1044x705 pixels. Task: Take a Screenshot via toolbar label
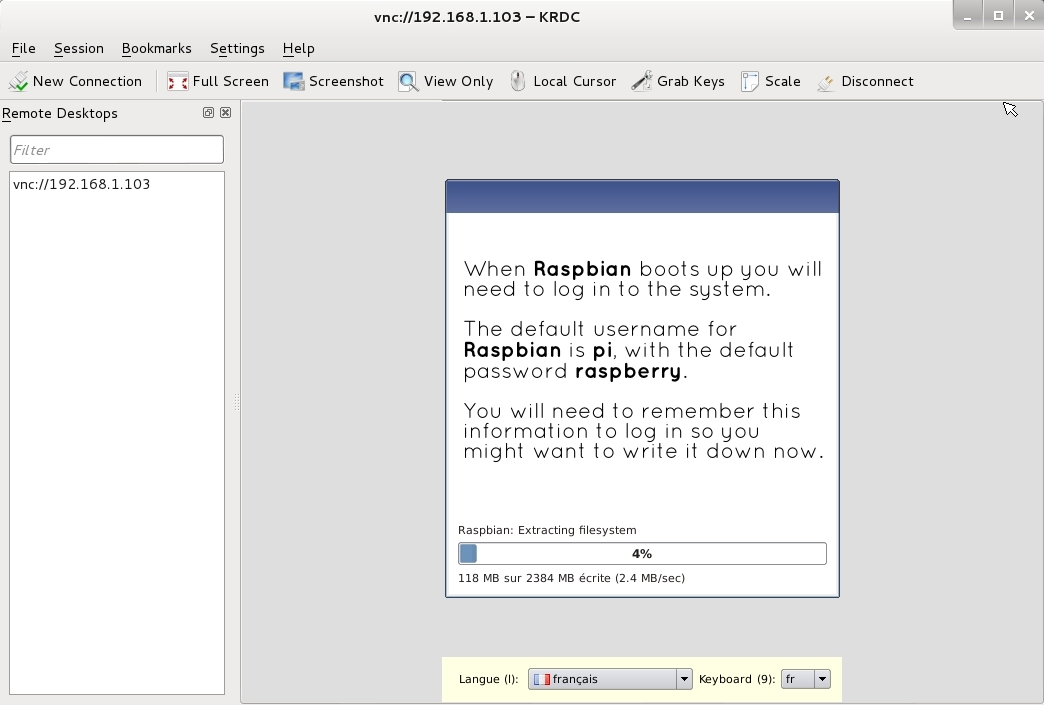point(346,81)
